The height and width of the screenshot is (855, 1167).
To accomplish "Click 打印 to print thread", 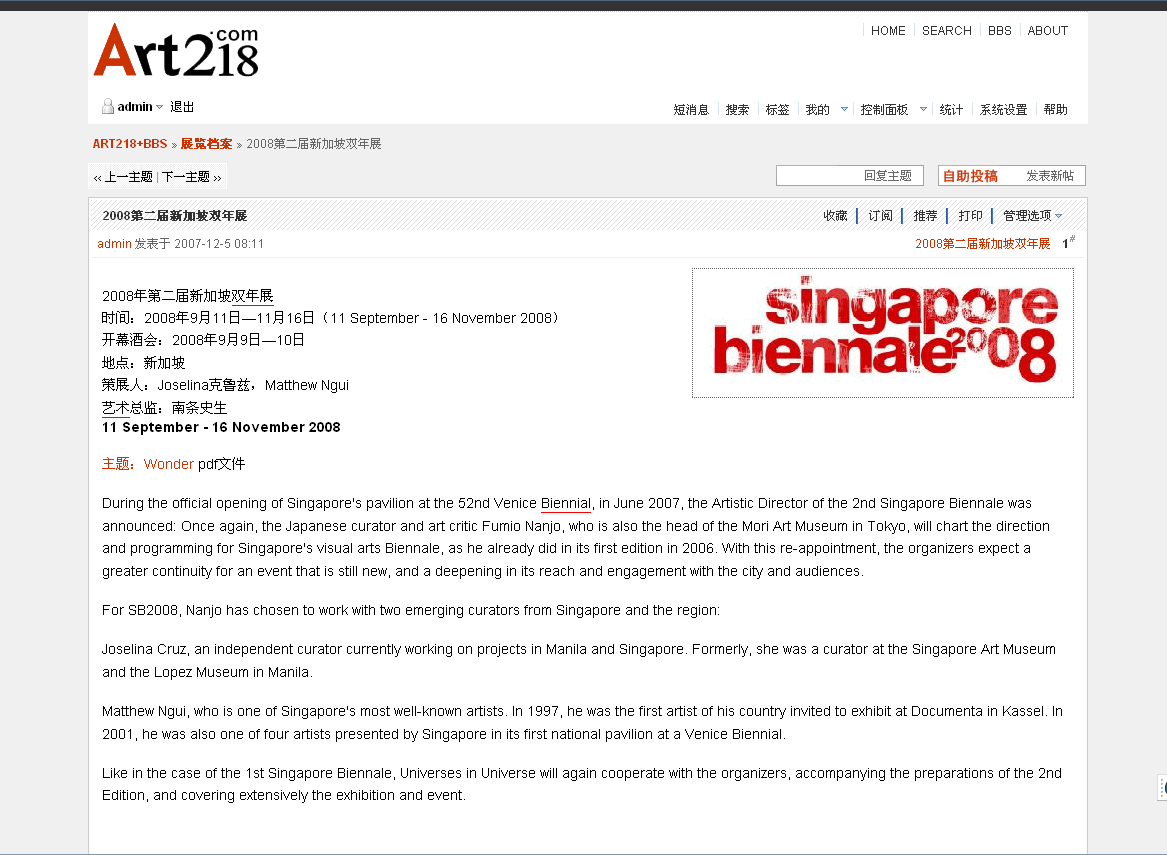I will tap(971, 216).
